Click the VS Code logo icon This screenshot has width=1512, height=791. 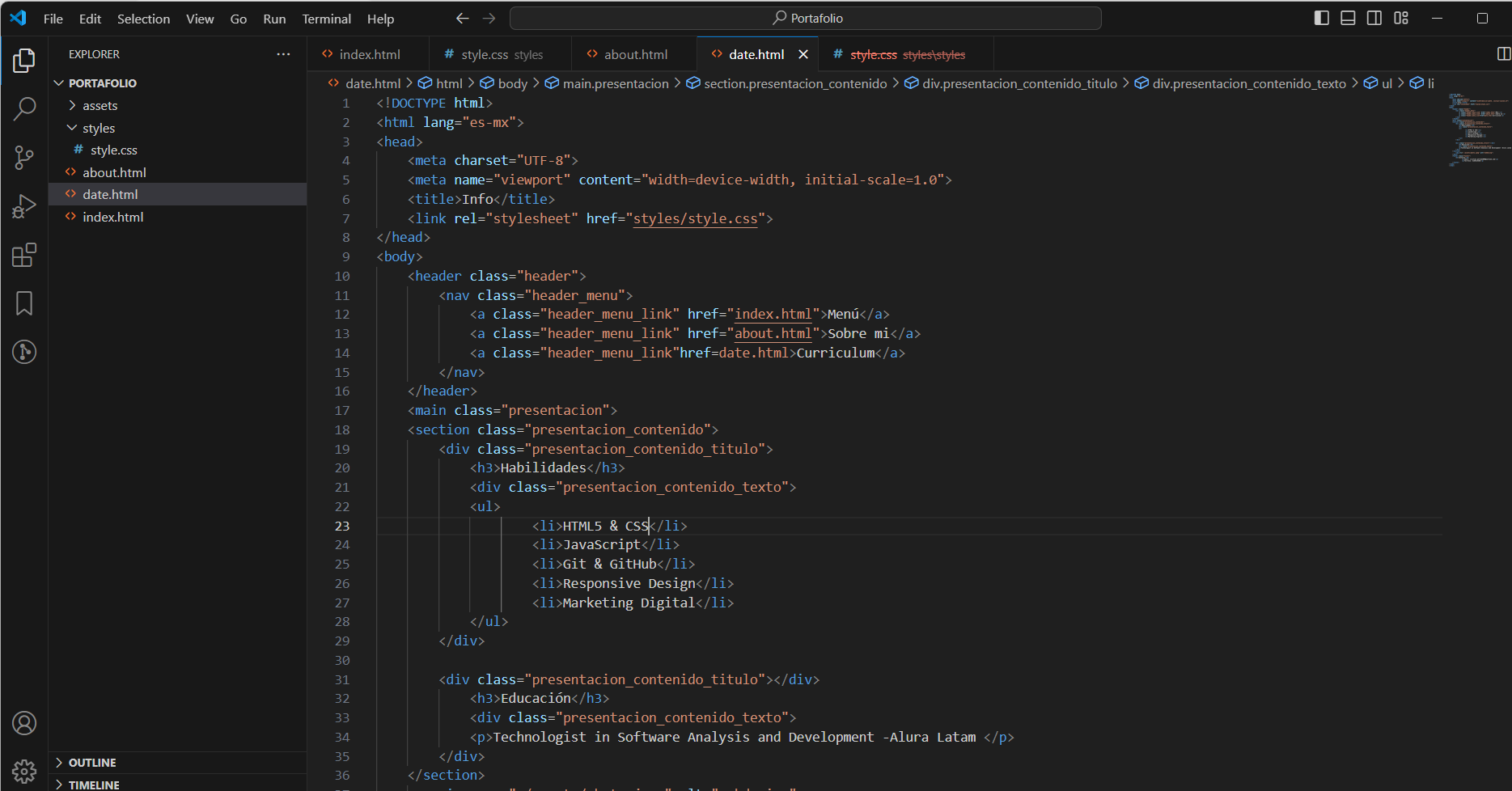(x=18, y=18)
